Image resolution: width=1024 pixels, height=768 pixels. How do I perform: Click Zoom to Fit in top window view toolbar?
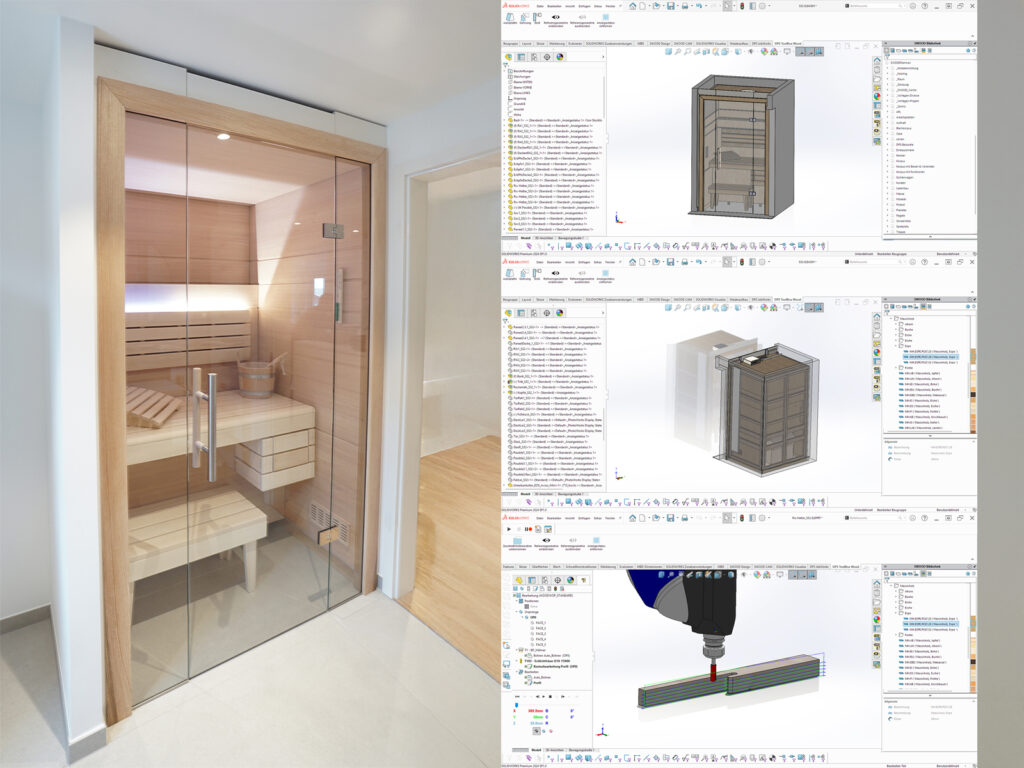tap(677, 52)
